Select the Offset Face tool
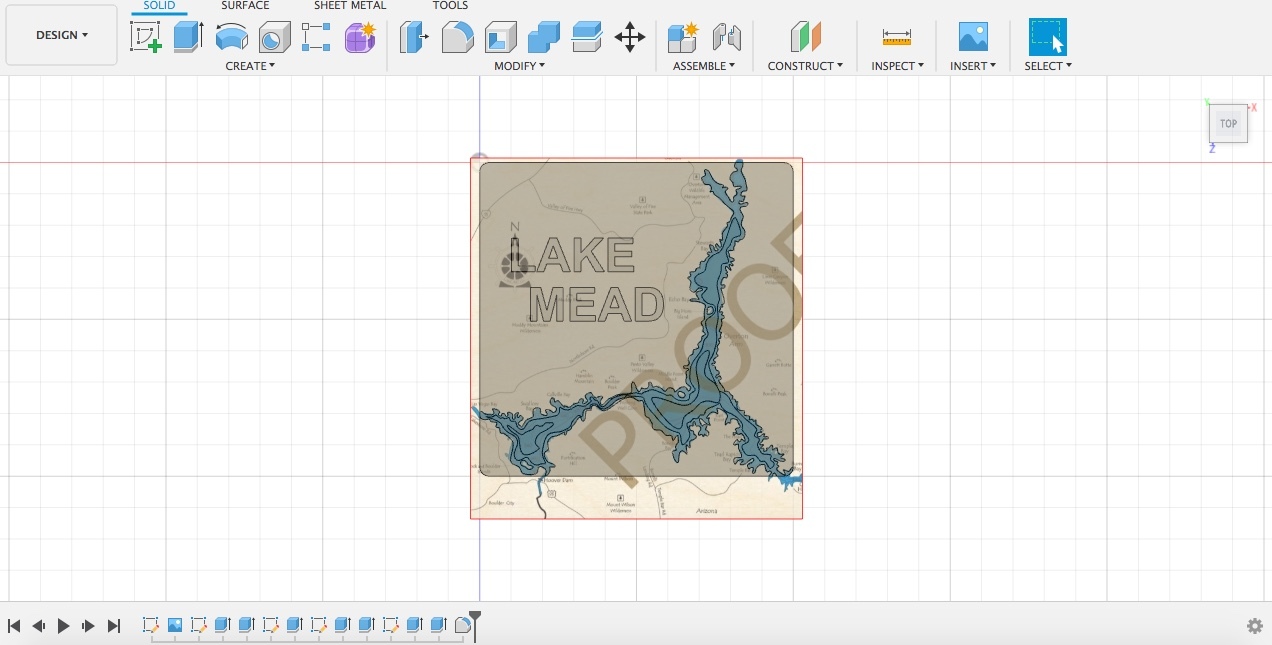 [587, 37]
